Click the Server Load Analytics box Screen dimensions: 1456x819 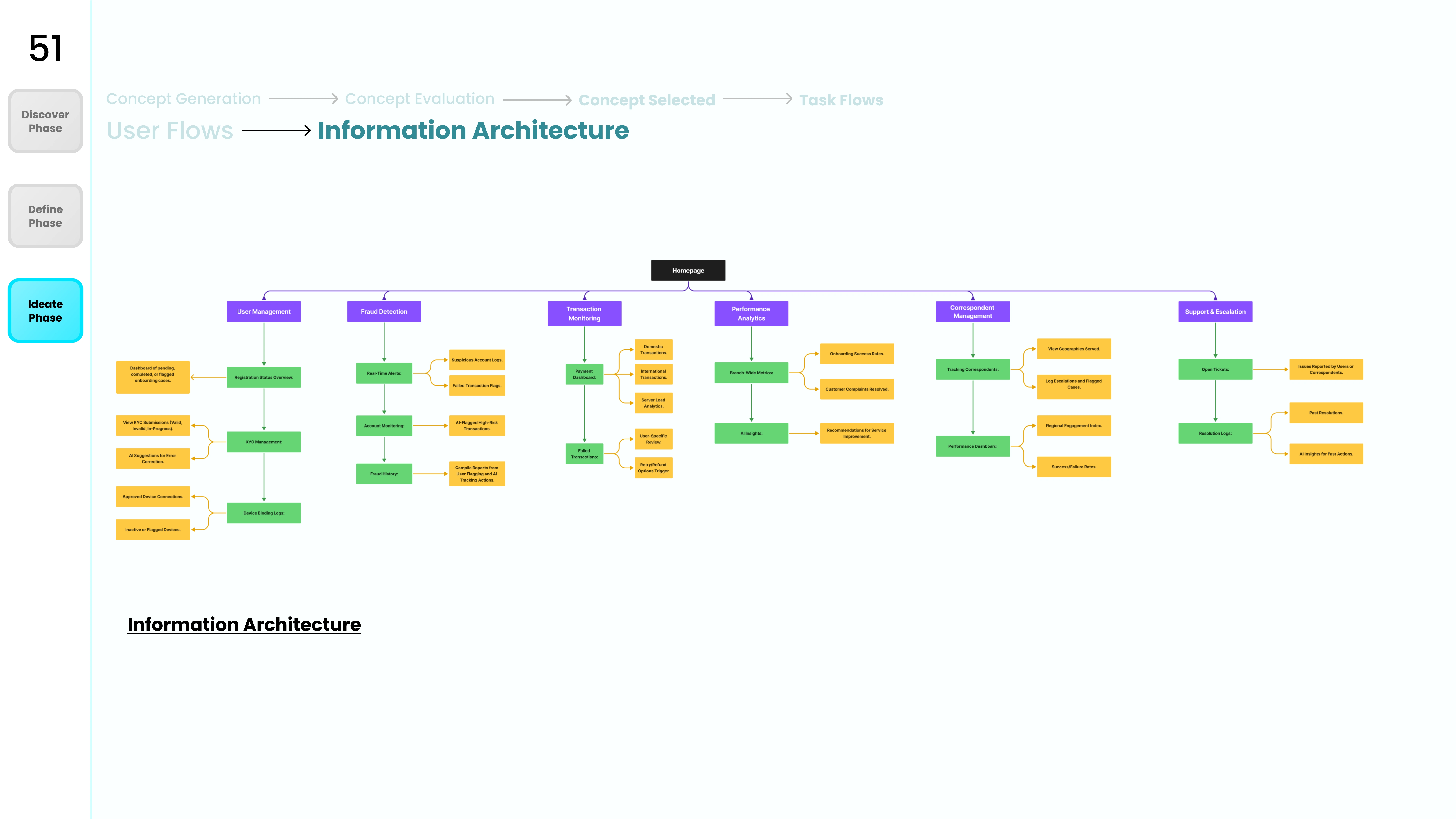pyautogui.click(x=653, y=403)
